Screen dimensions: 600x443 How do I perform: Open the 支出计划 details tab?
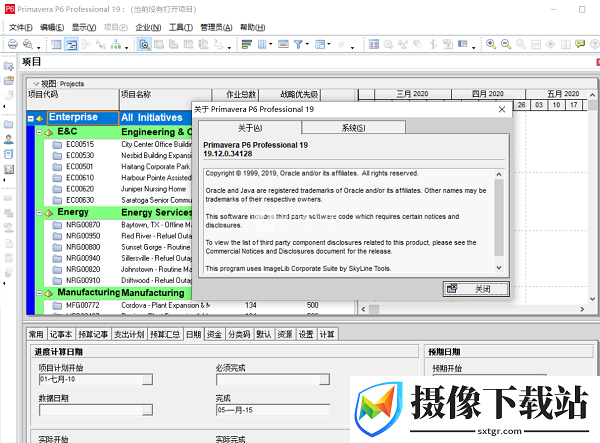coord(129,334)
